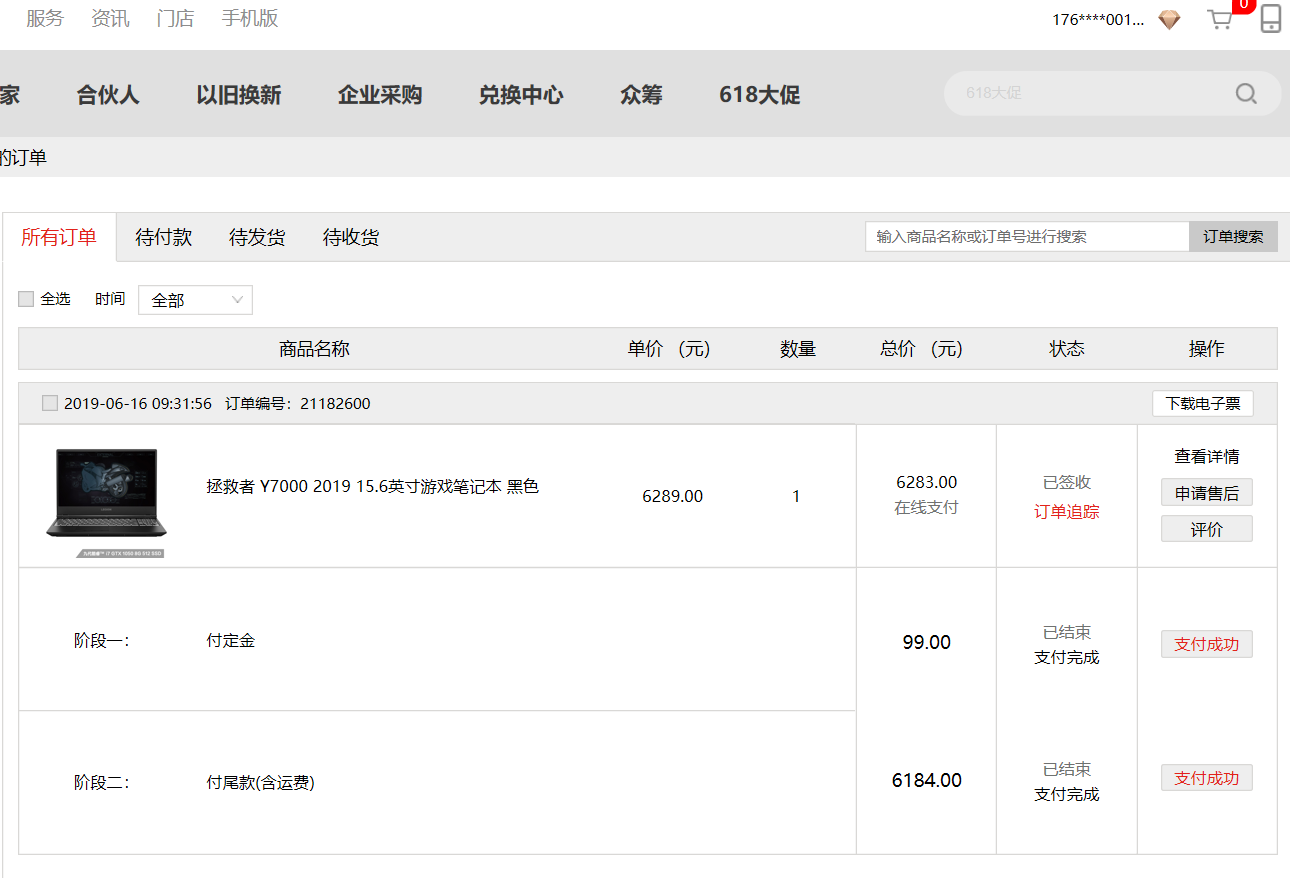Click the account name 176****001...

click(1098, 19)
